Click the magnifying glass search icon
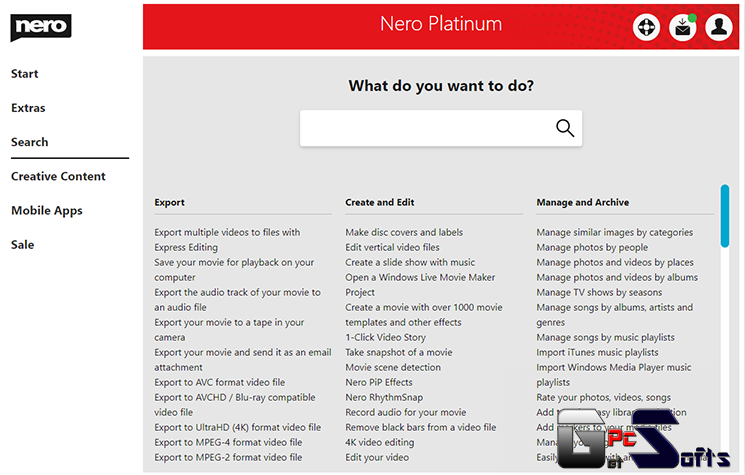Screen dimensions: 745x475 pos(565,128)
